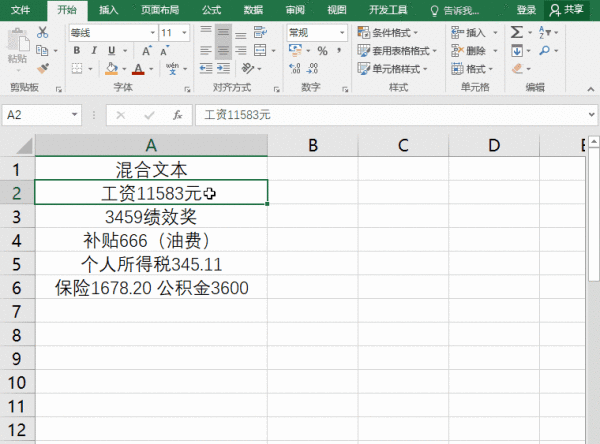600x444 pixels.
Task: Switch to 插入 tab
Action: 109,10
